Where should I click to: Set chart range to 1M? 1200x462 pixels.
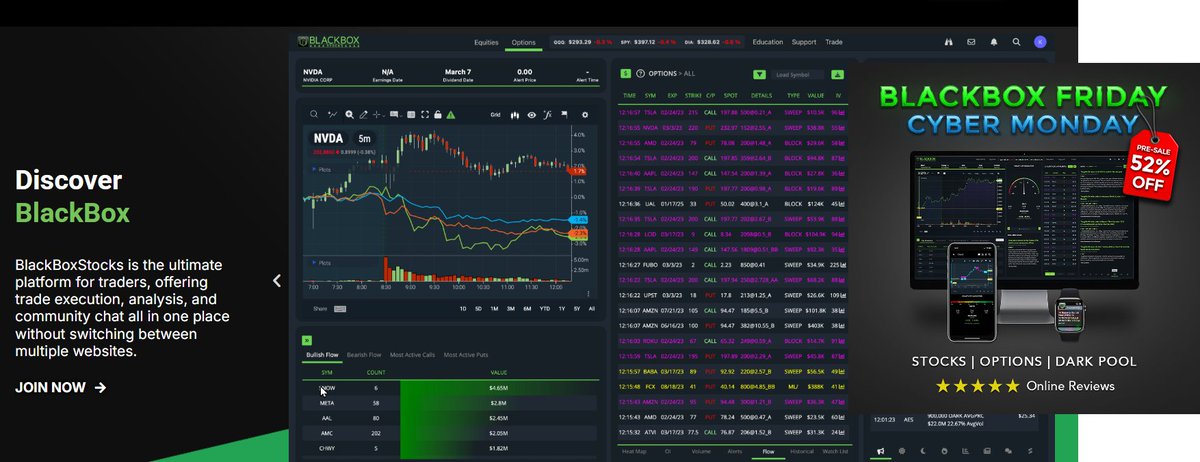pos(494,308)
